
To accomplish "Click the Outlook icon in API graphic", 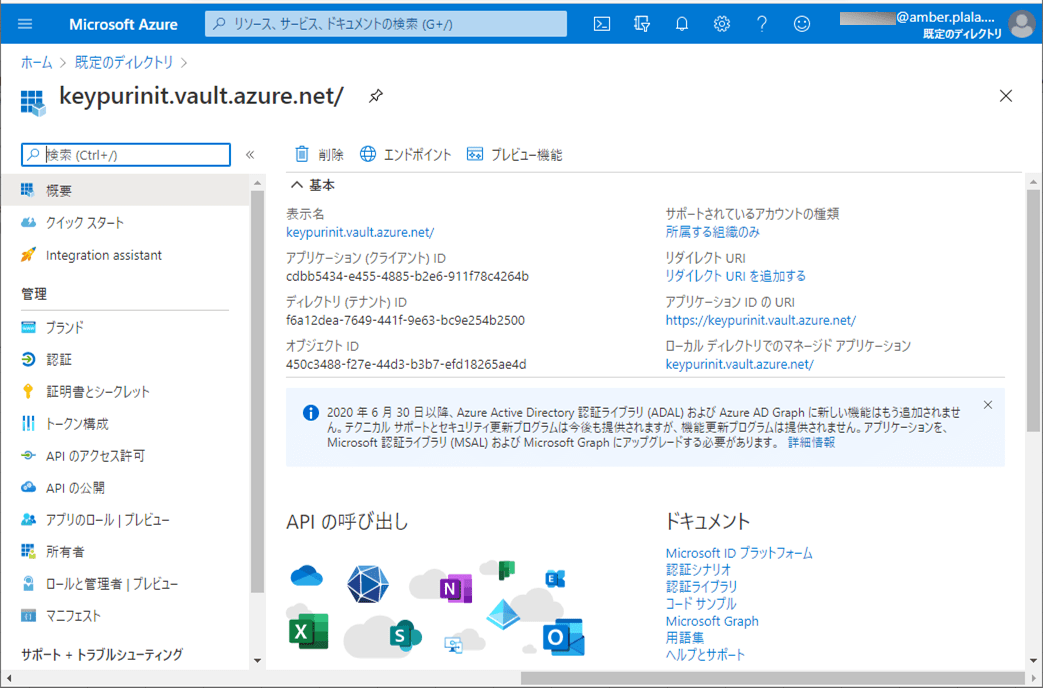I will point(563,637).
